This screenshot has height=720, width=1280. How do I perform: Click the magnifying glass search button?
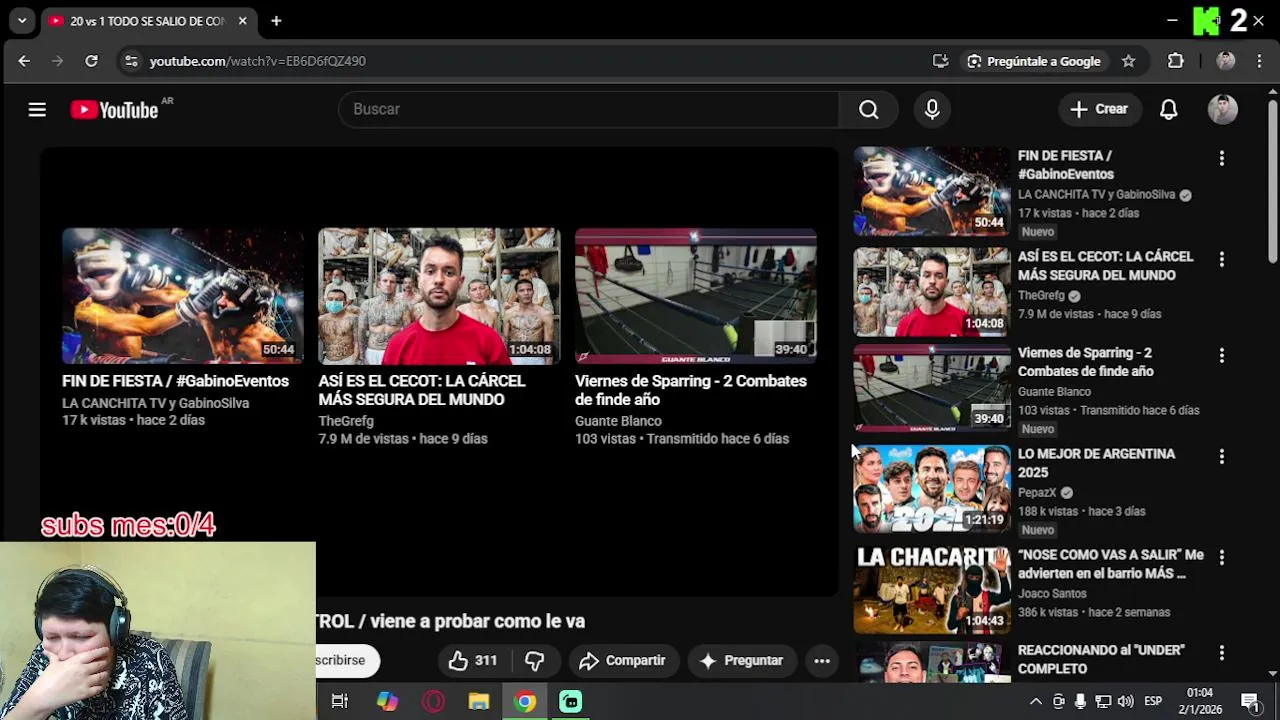pyautogui.click(x=869, y=109)
